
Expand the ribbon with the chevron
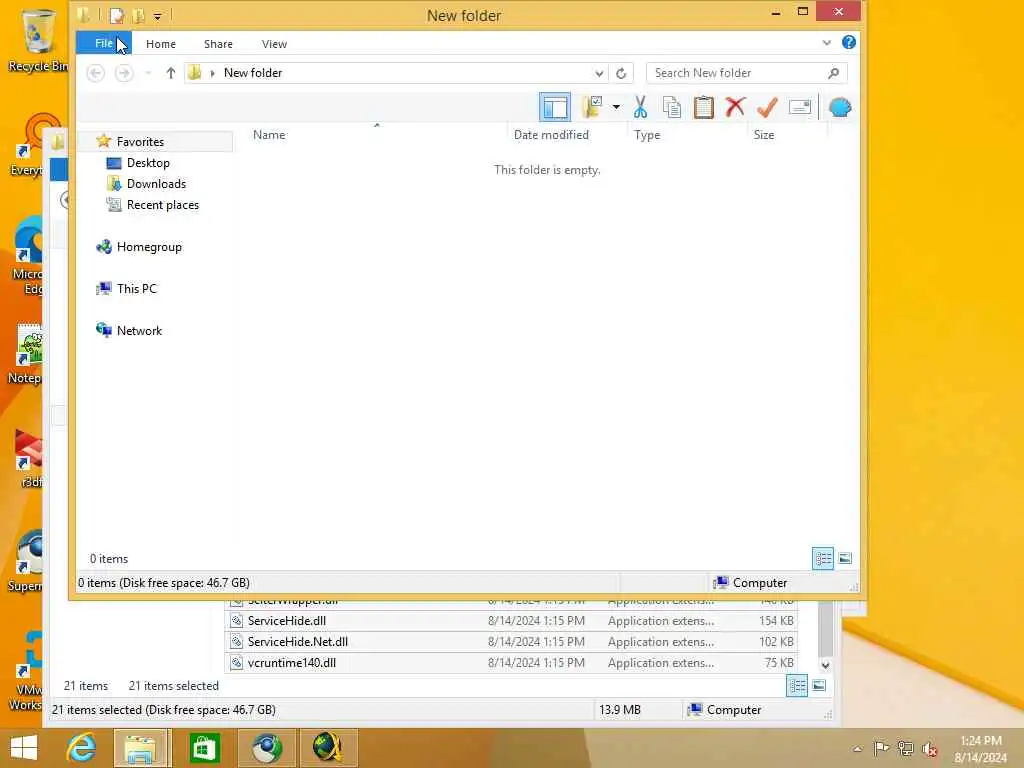pyautogui.click(x=826, y=42)
